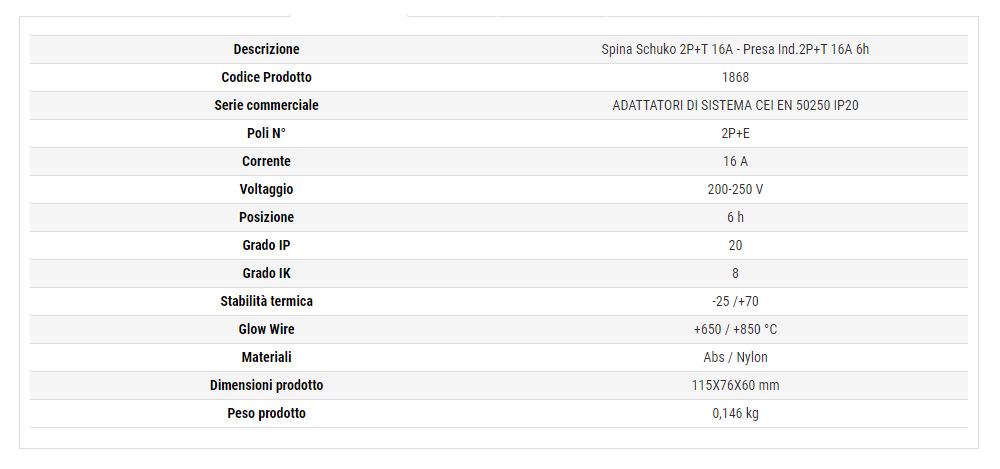Click the Codice Prodotto label
This screenshot has width=1000, height=469.
click(266, 77)
